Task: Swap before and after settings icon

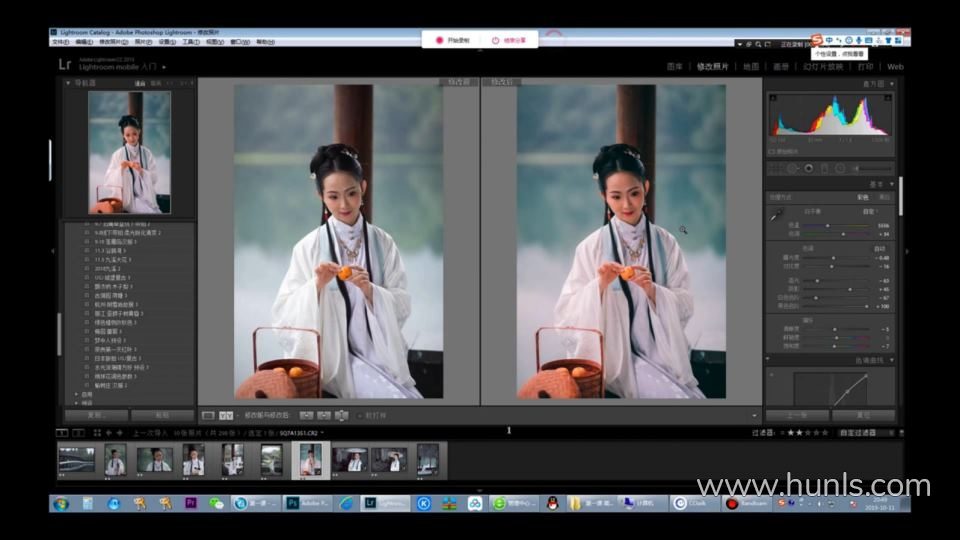Action: click(342, 416)
